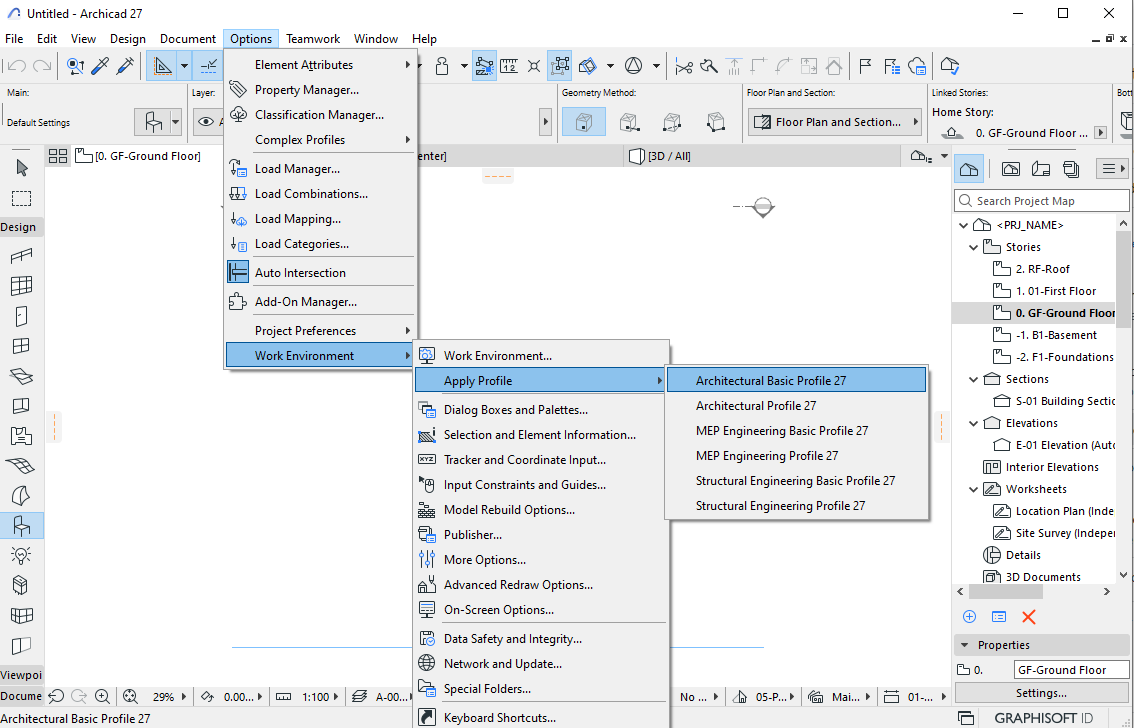Select the Arrow tool in toolbox
The image size is (1134, 728).
point(22,168)
